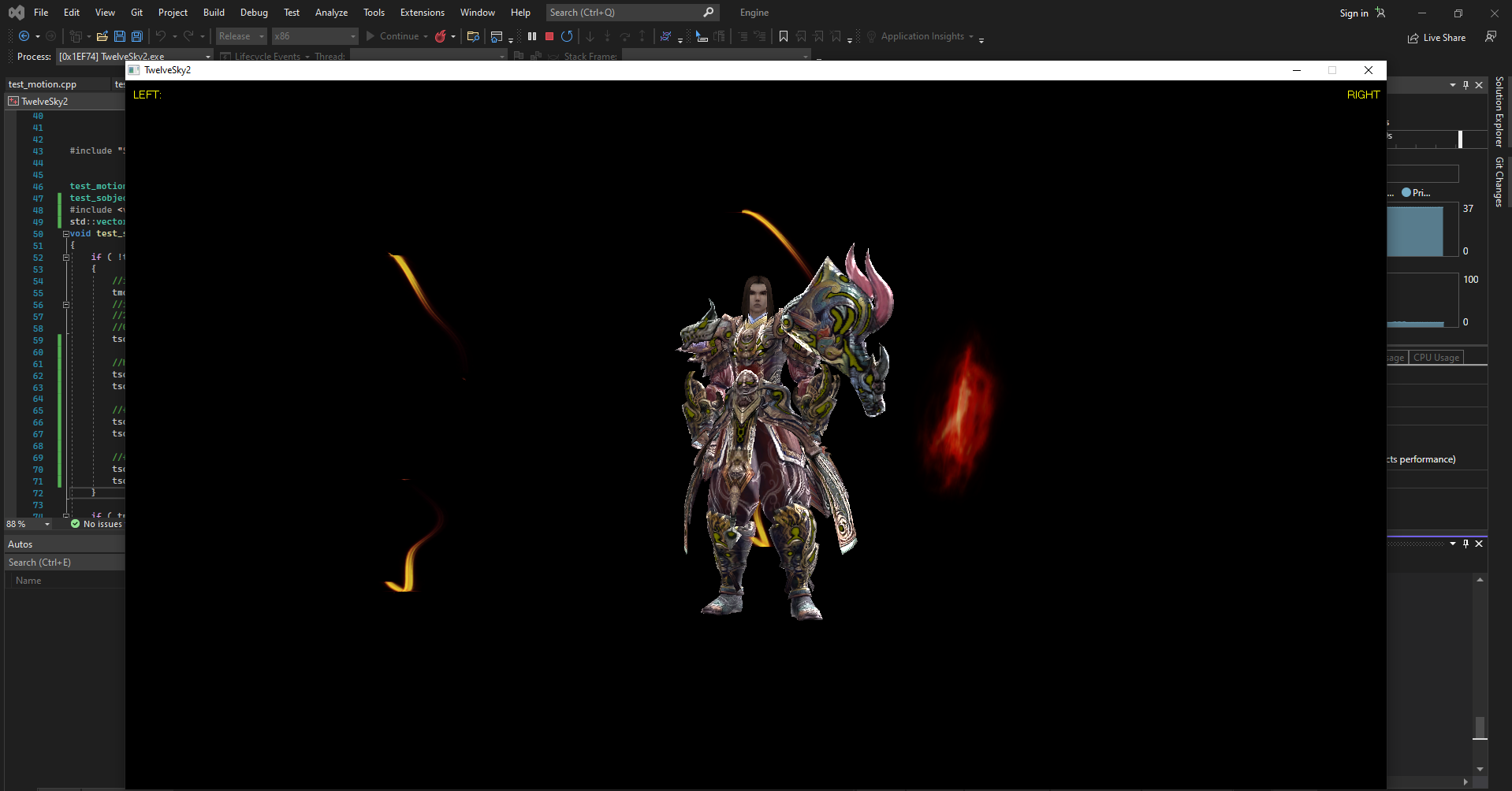Pin the diagnostics panel with pushpin icon
The image size is (1512, 791).
tap(1466, 84)
